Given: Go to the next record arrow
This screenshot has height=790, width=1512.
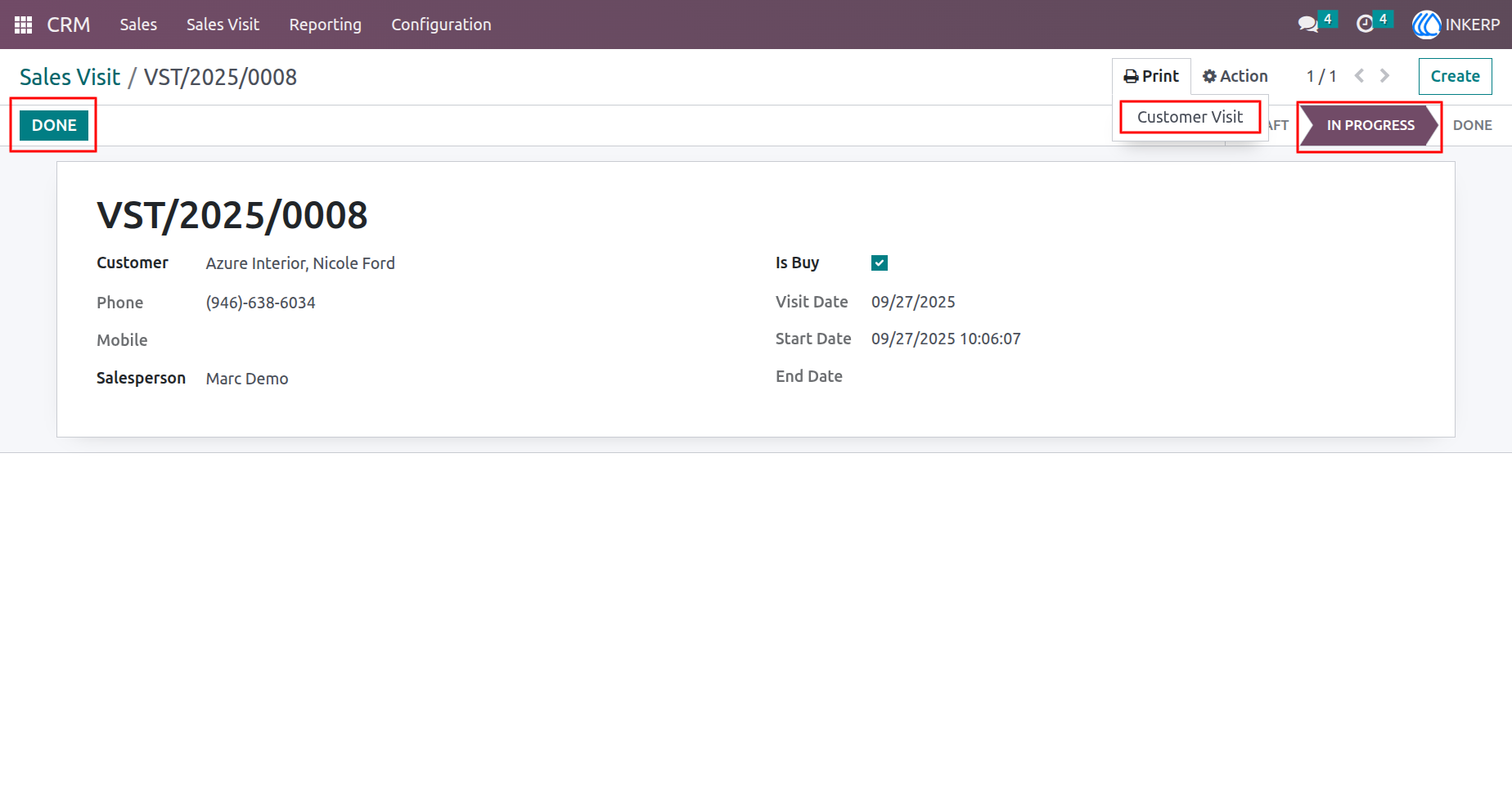Looking at the screenshot, I should [x=1384, y=76].
